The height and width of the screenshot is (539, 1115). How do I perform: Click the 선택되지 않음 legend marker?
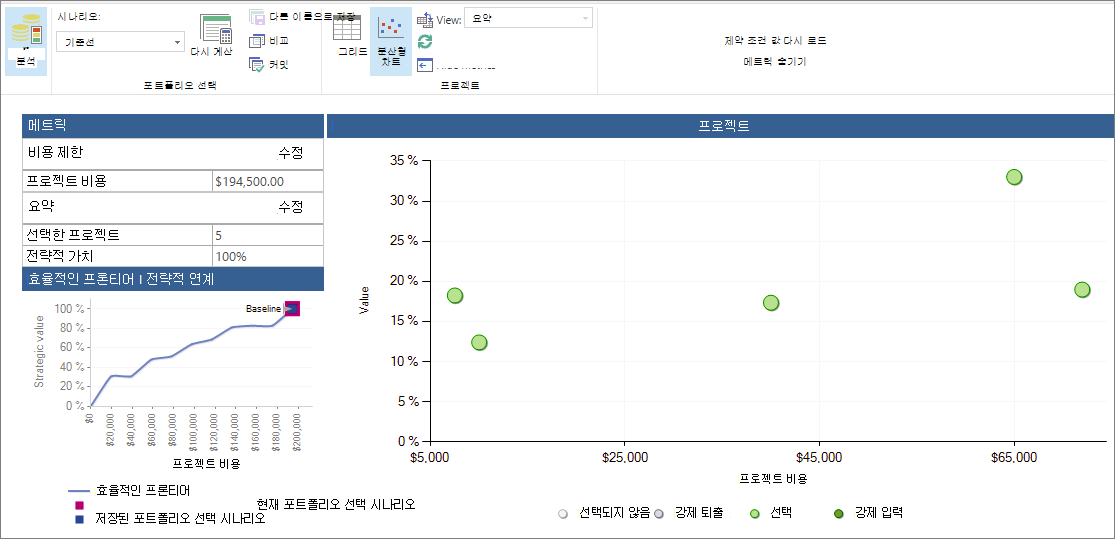coord(563,513)
